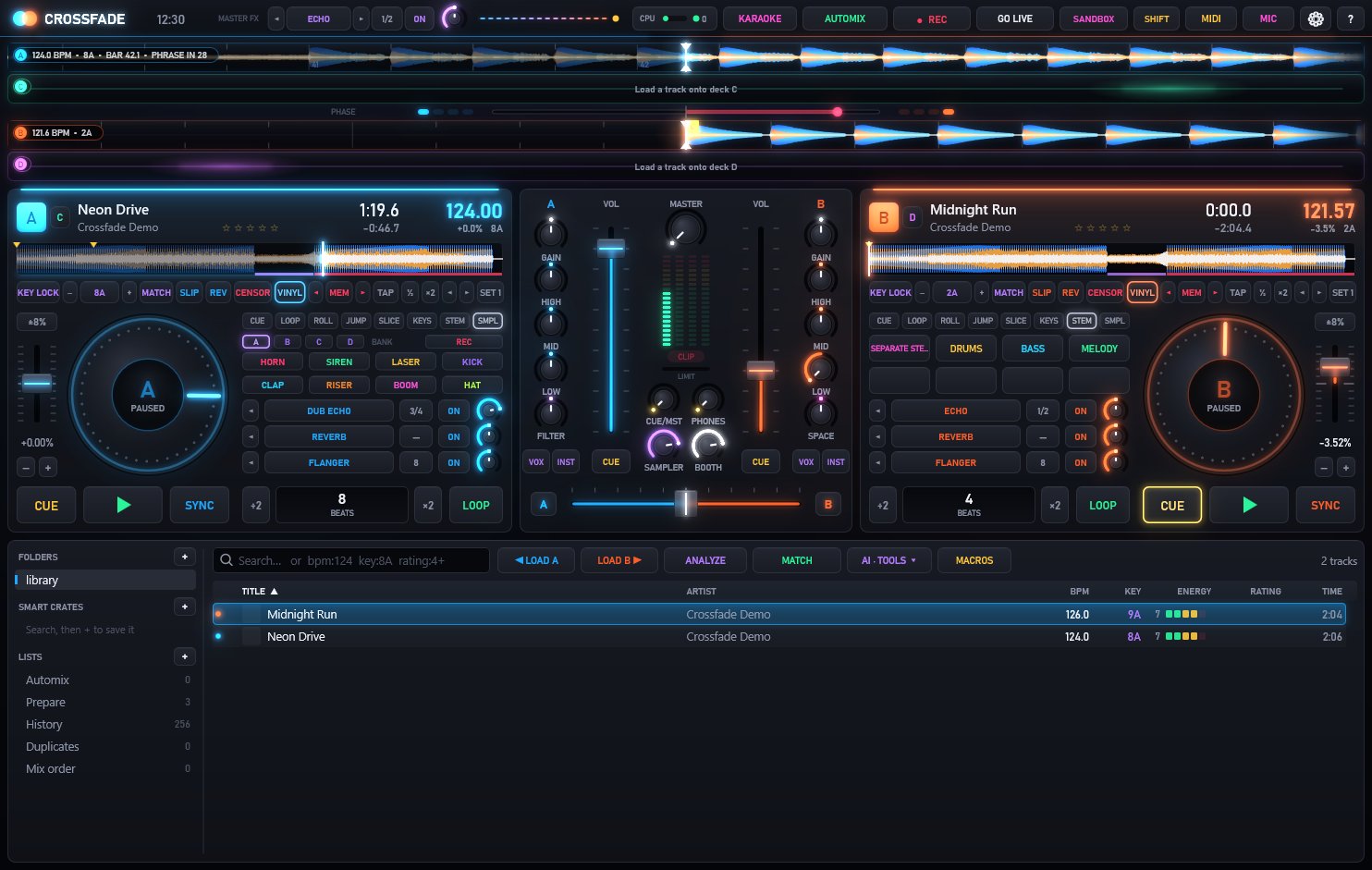This screenshot has height=870, width=1372.
Task: Add a new smart crate with the plus icon
Action: click(185, 607)
